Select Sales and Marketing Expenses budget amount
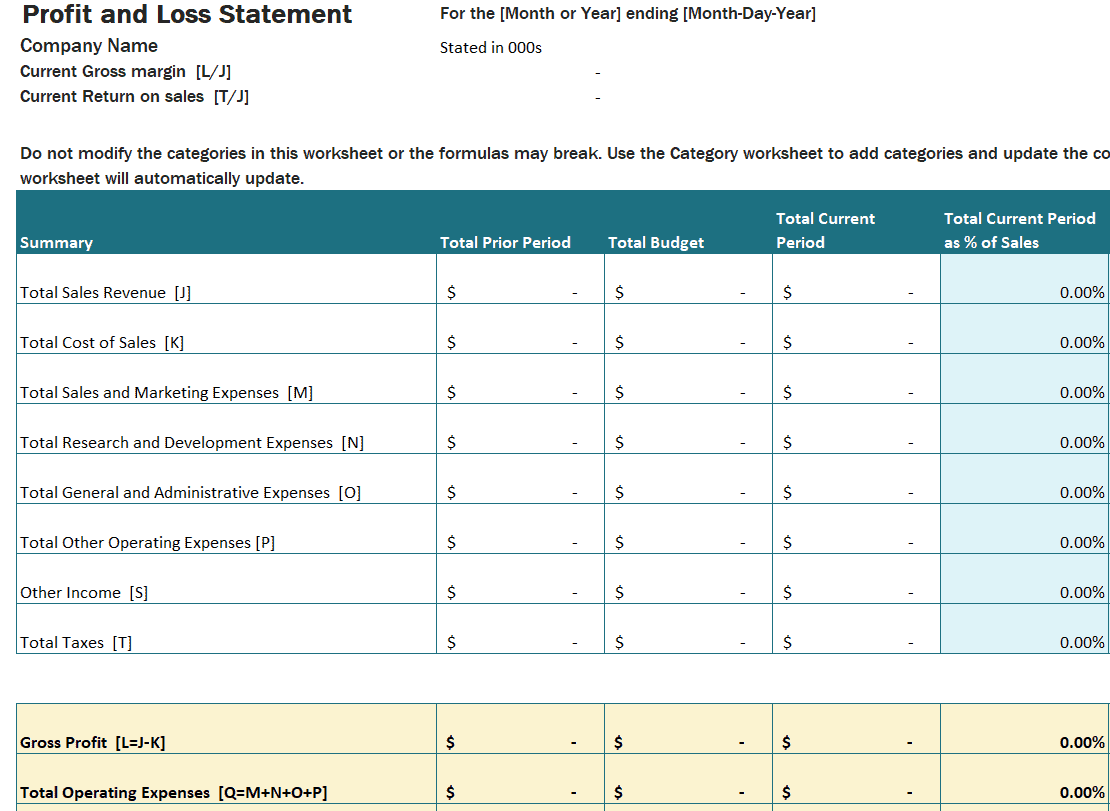This screenshot has height=811, width=1110. [688, 379]
